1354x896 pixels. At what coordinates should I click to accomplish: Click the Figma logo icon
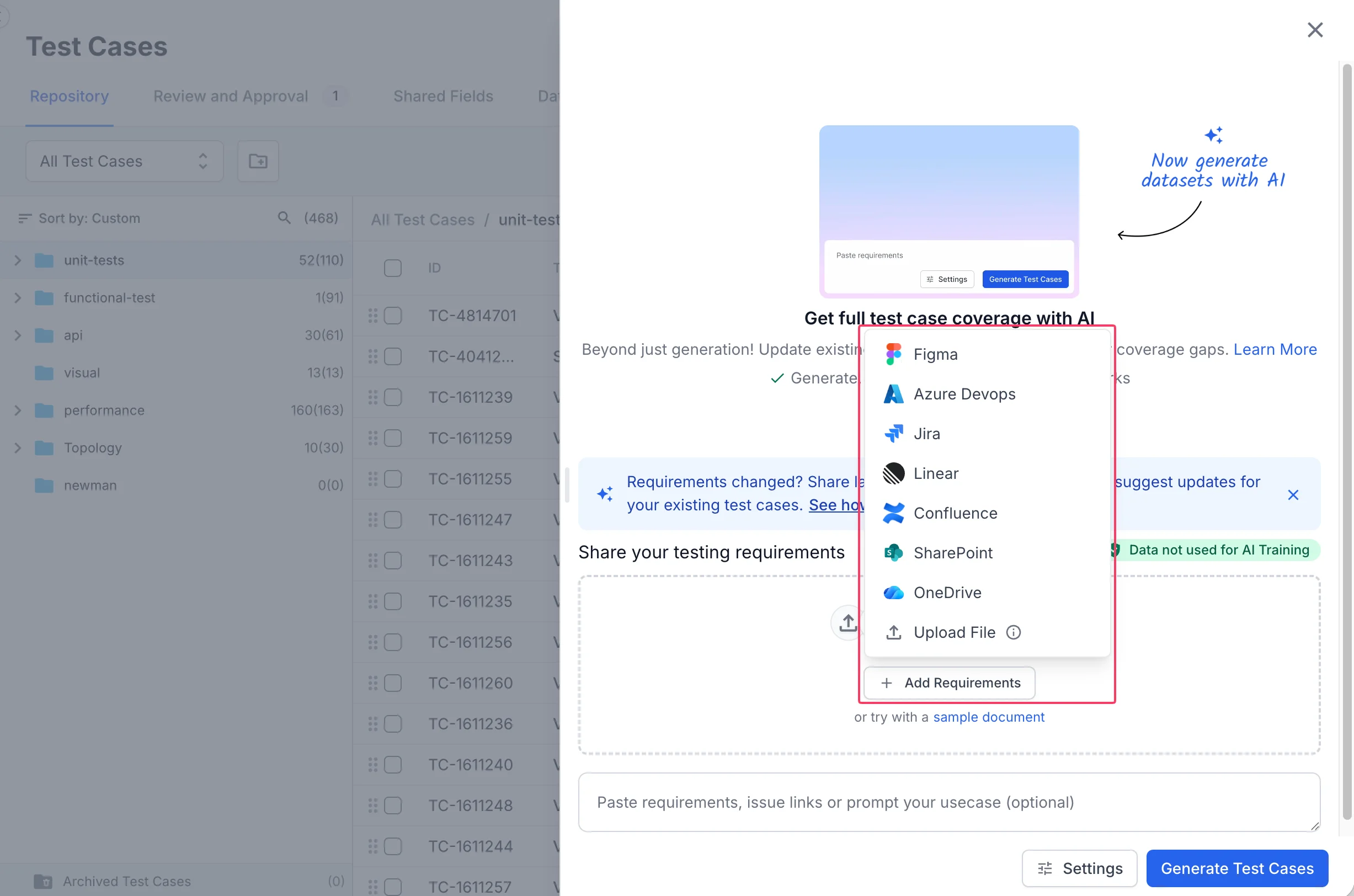pos(893,354)
